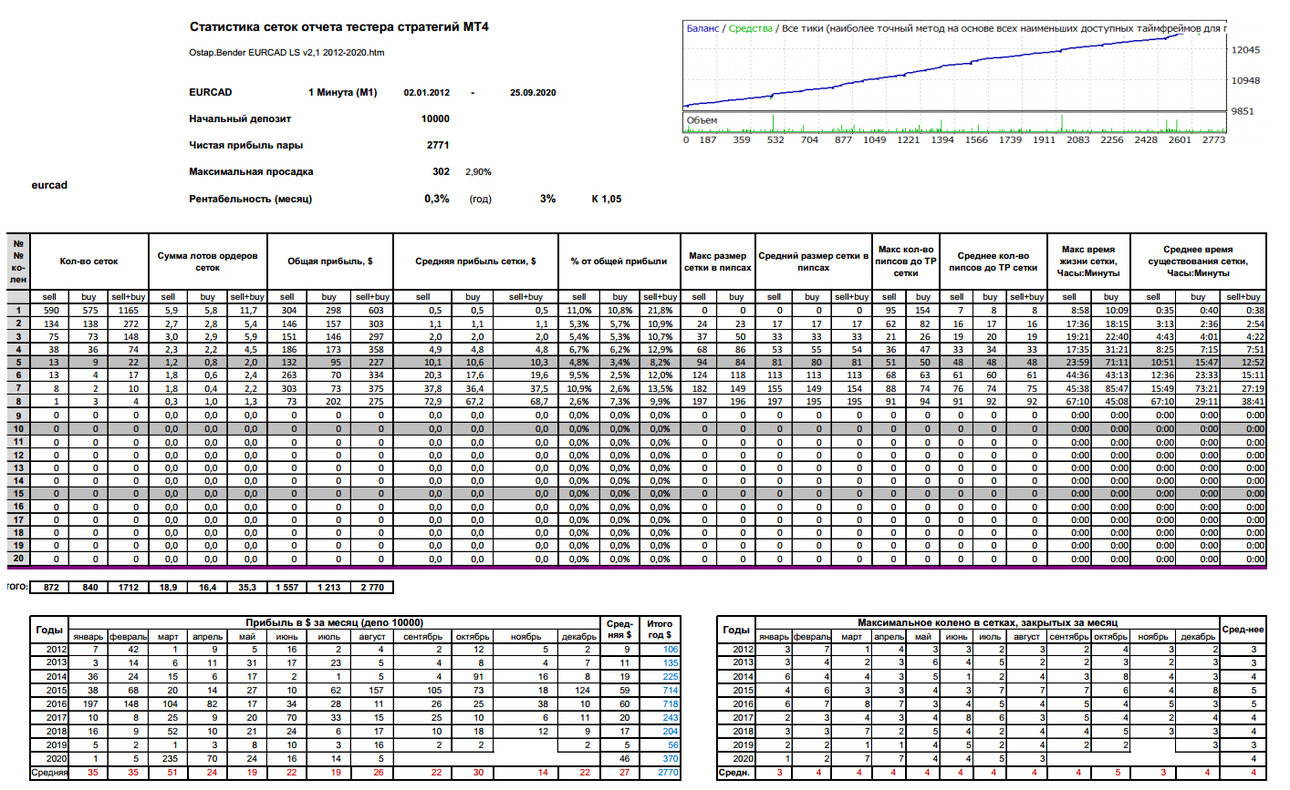
Task: Select "Средний размер сетки в пипсах" header
Action: click(813, 261)
